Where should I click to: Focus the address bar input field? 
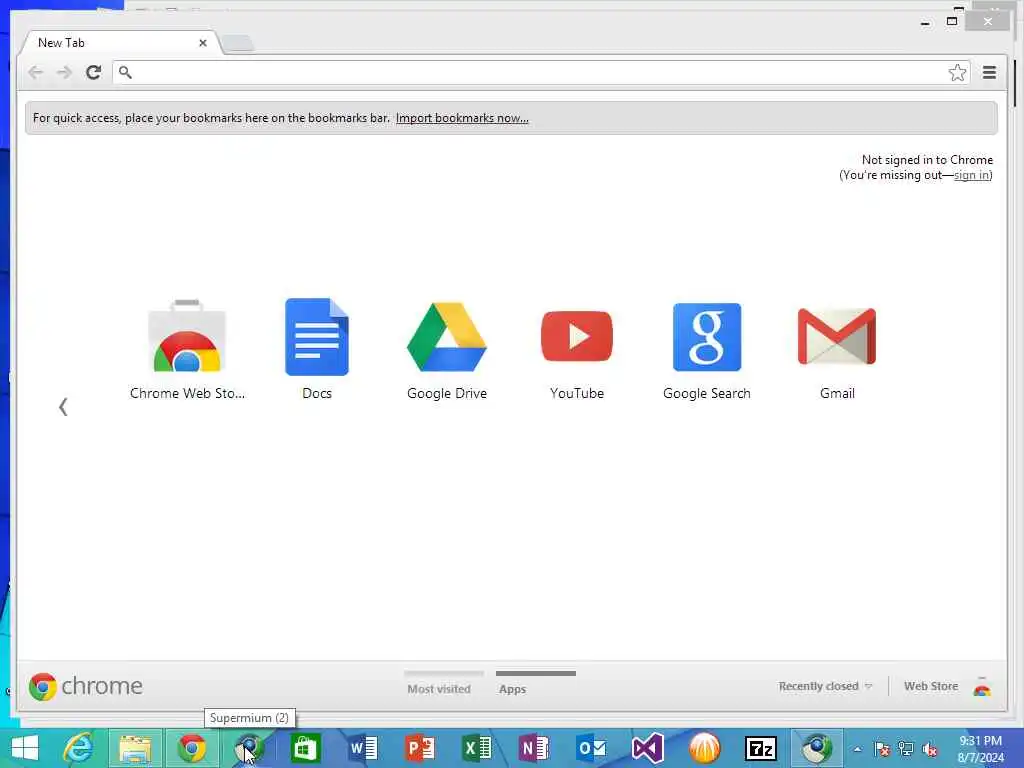[542, 72]
